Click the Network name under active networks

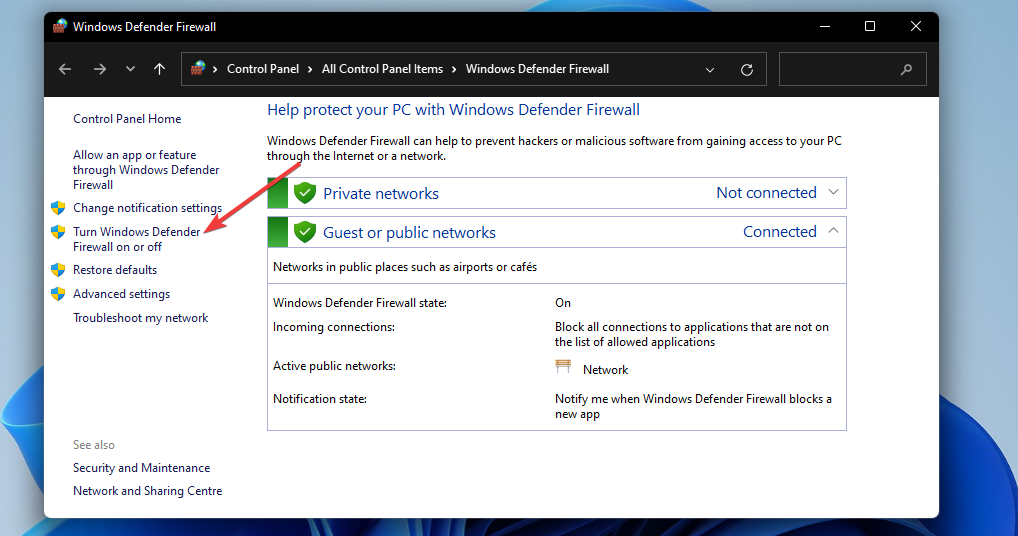606,370
